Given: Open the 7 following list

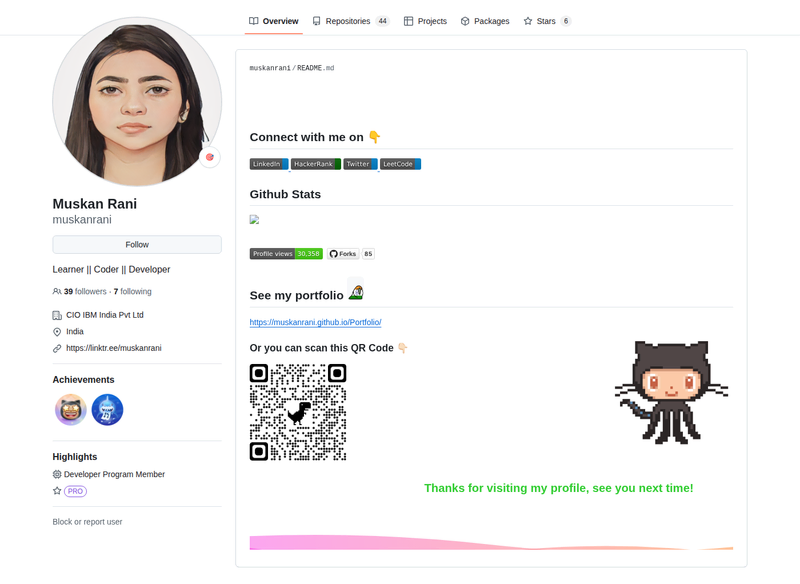Looking at the screenshot, I should point(133,292).
